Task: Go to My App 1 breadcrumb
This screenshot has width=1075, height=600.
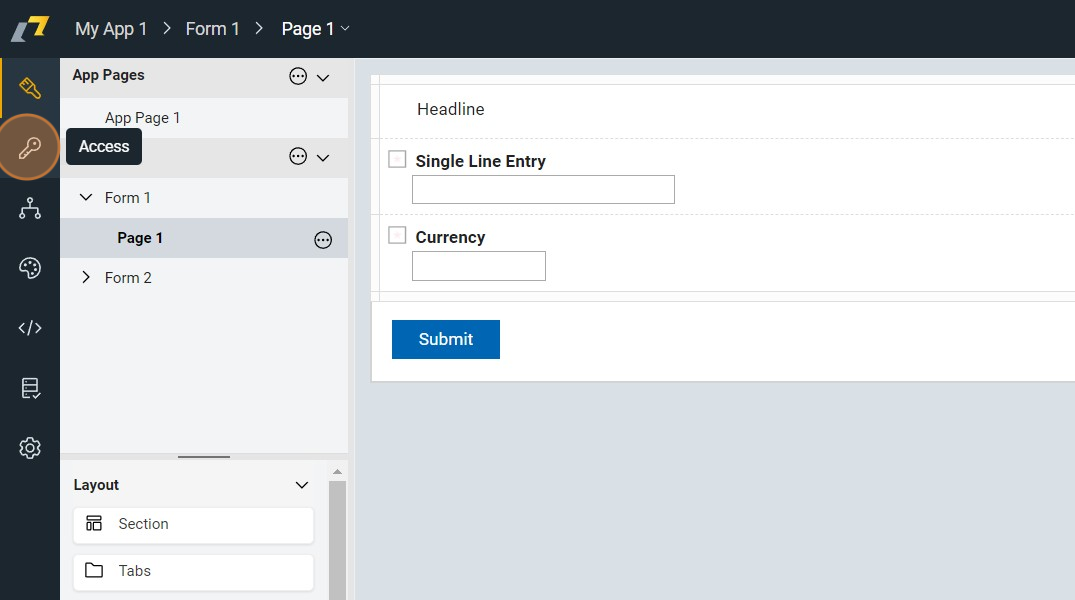Action: coord(111,29)
